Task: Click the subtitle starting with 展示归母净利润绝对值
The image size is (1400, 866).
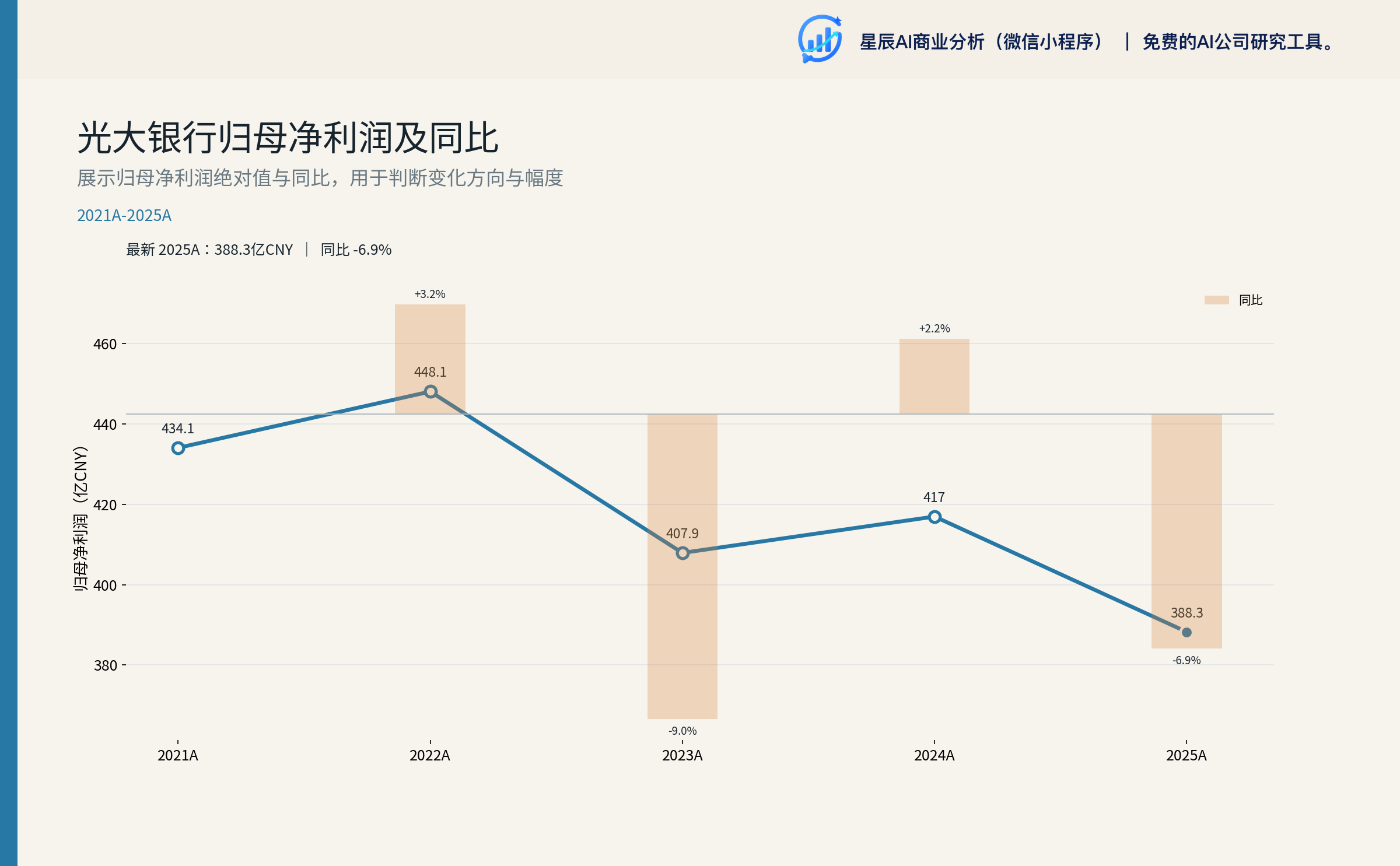Action: pyautogui.click(x=320, y=178)
